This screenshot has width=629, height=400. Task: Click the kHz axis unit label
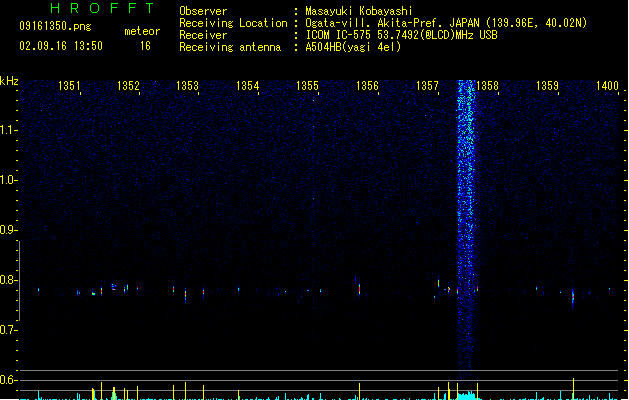coord(9,81)
